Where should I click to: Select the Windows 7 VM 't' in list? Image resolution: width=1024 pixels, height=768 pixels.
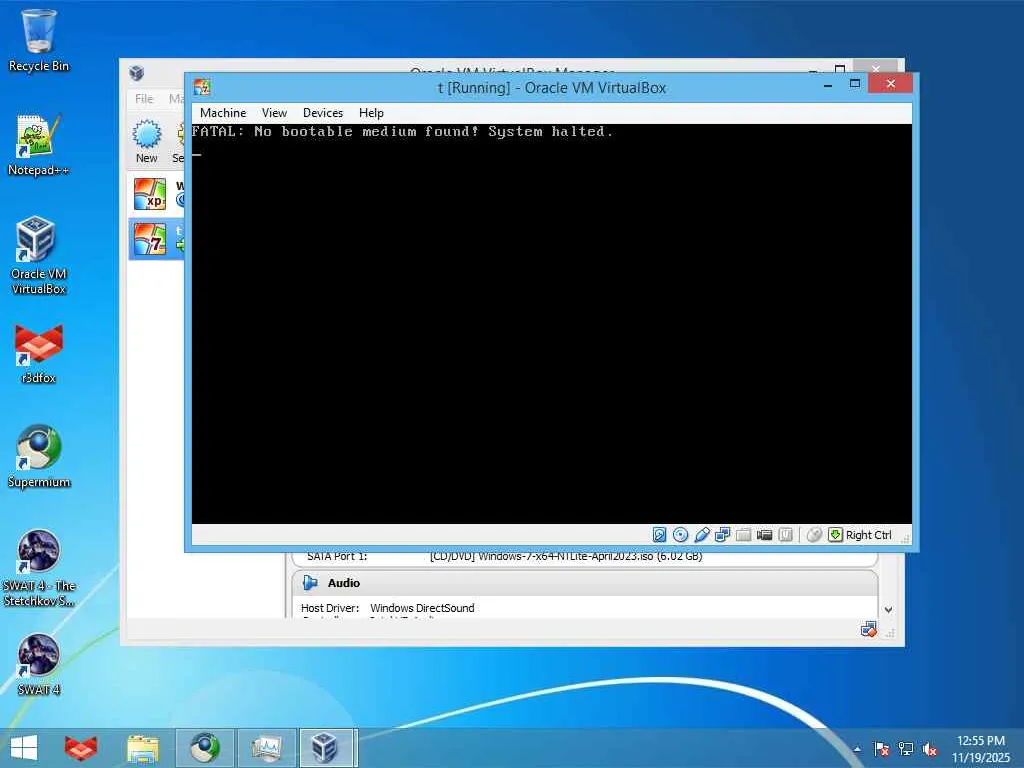point(157,239)
